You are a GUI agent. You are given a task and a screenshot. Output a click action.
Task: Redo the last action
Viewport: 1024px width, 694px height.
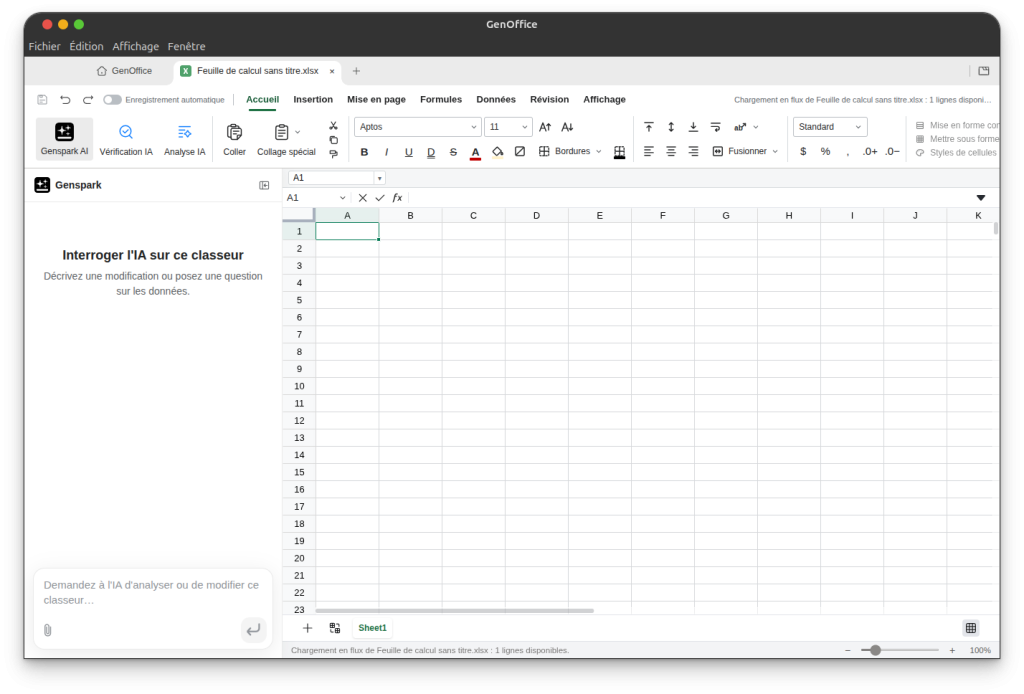point(88,99)
